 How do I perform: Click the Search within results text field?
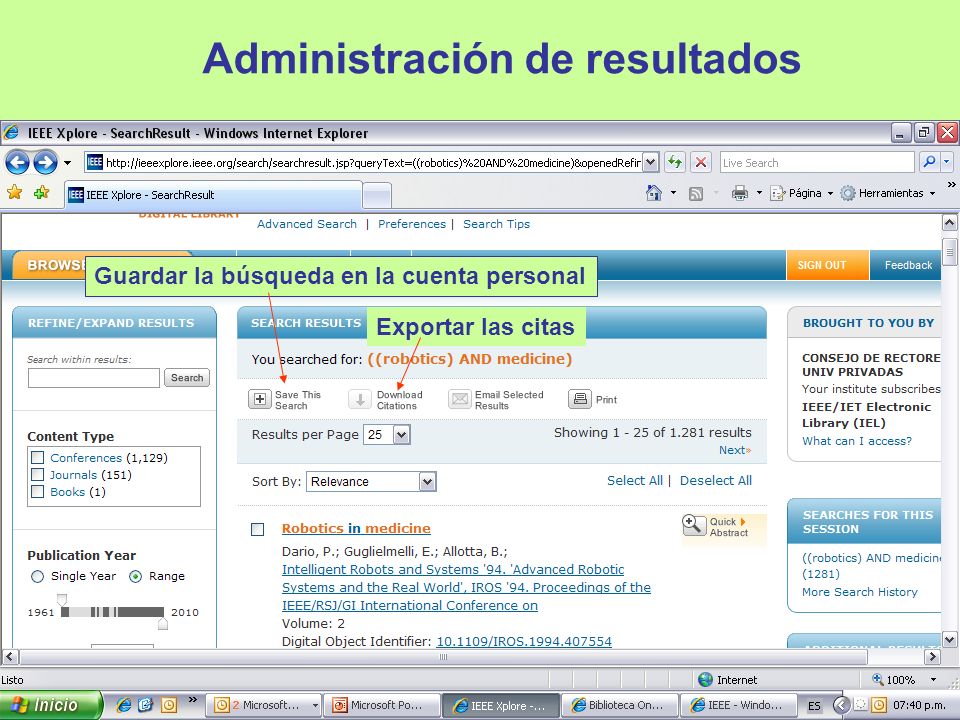tap(94, 378)
